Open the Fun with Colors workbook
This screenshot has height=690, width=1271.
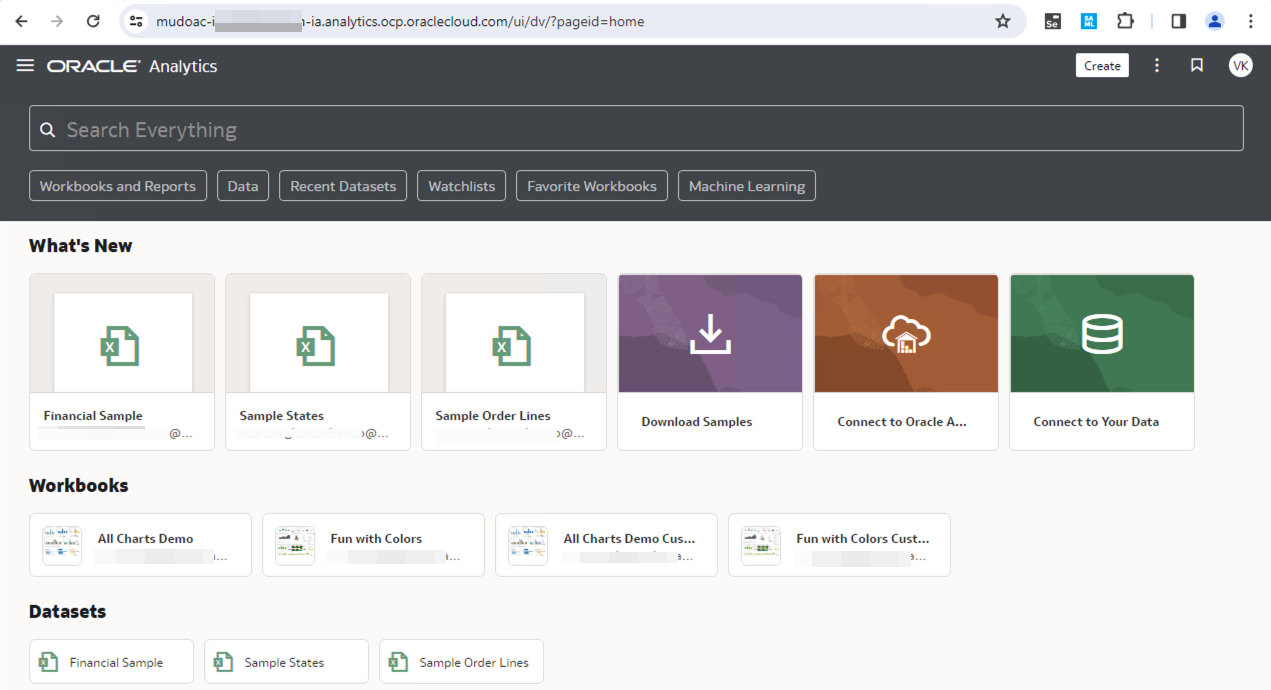point(373,545)
